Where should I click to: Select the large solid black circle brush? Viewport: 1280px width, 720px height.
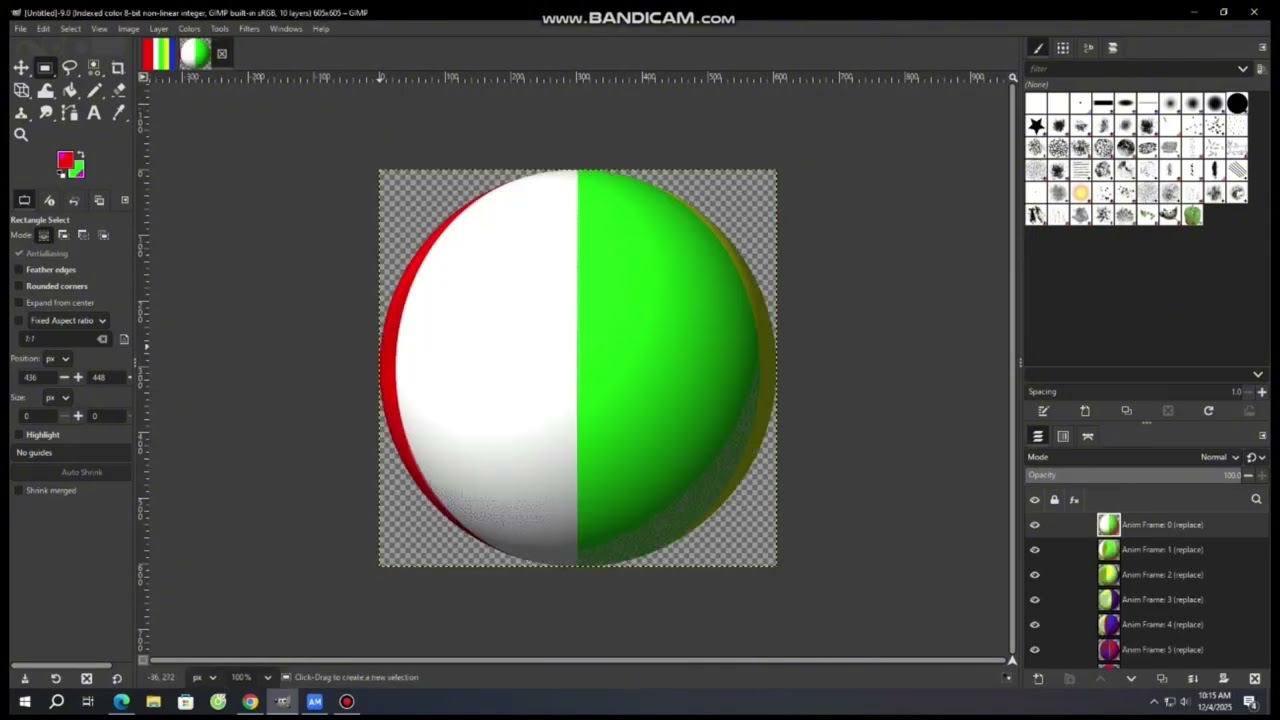[1237, 103]
